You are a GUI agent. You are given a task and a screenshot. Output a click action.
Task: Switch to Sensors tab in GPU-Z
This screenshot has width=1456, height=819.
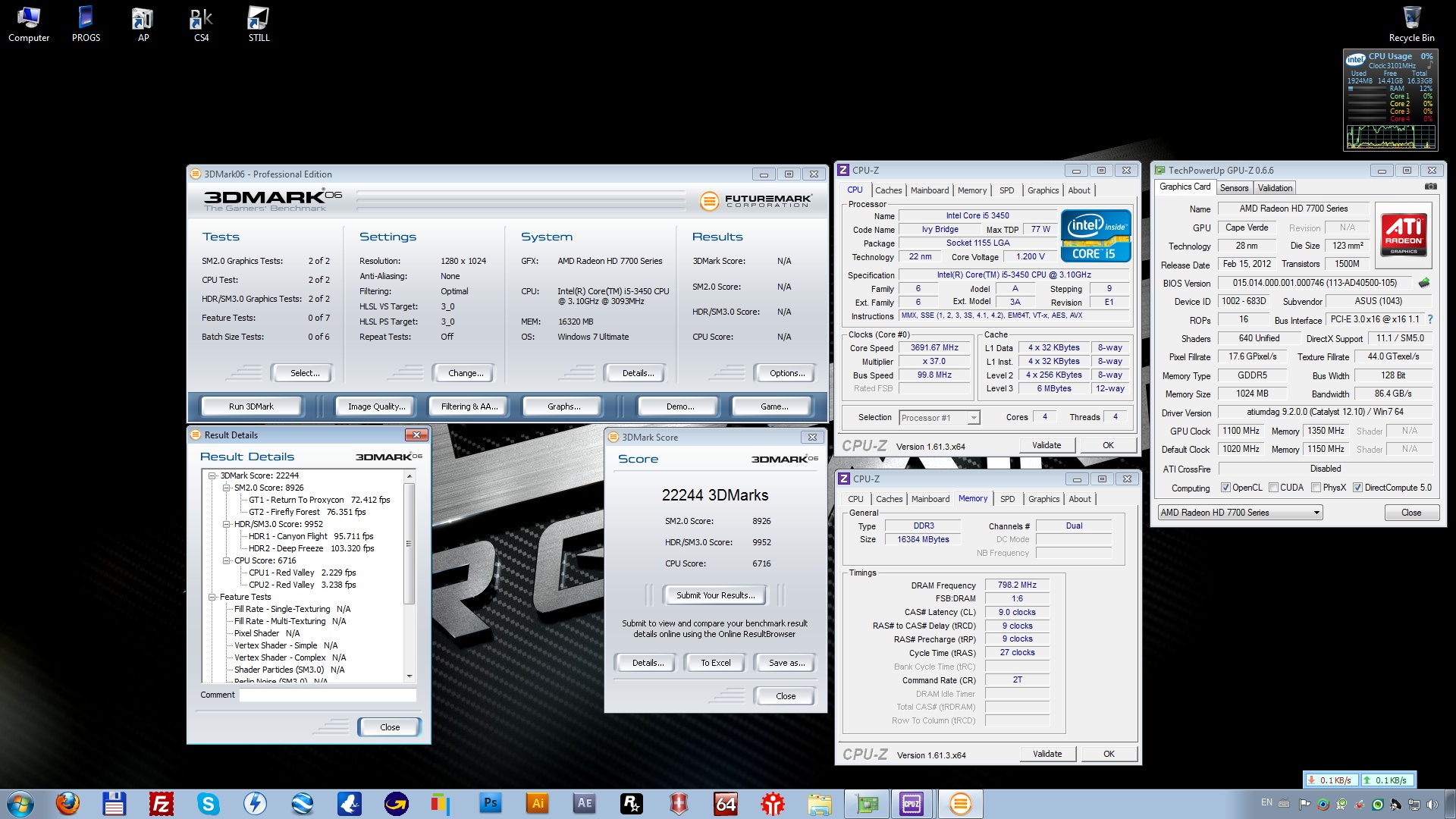(1234, 188)
